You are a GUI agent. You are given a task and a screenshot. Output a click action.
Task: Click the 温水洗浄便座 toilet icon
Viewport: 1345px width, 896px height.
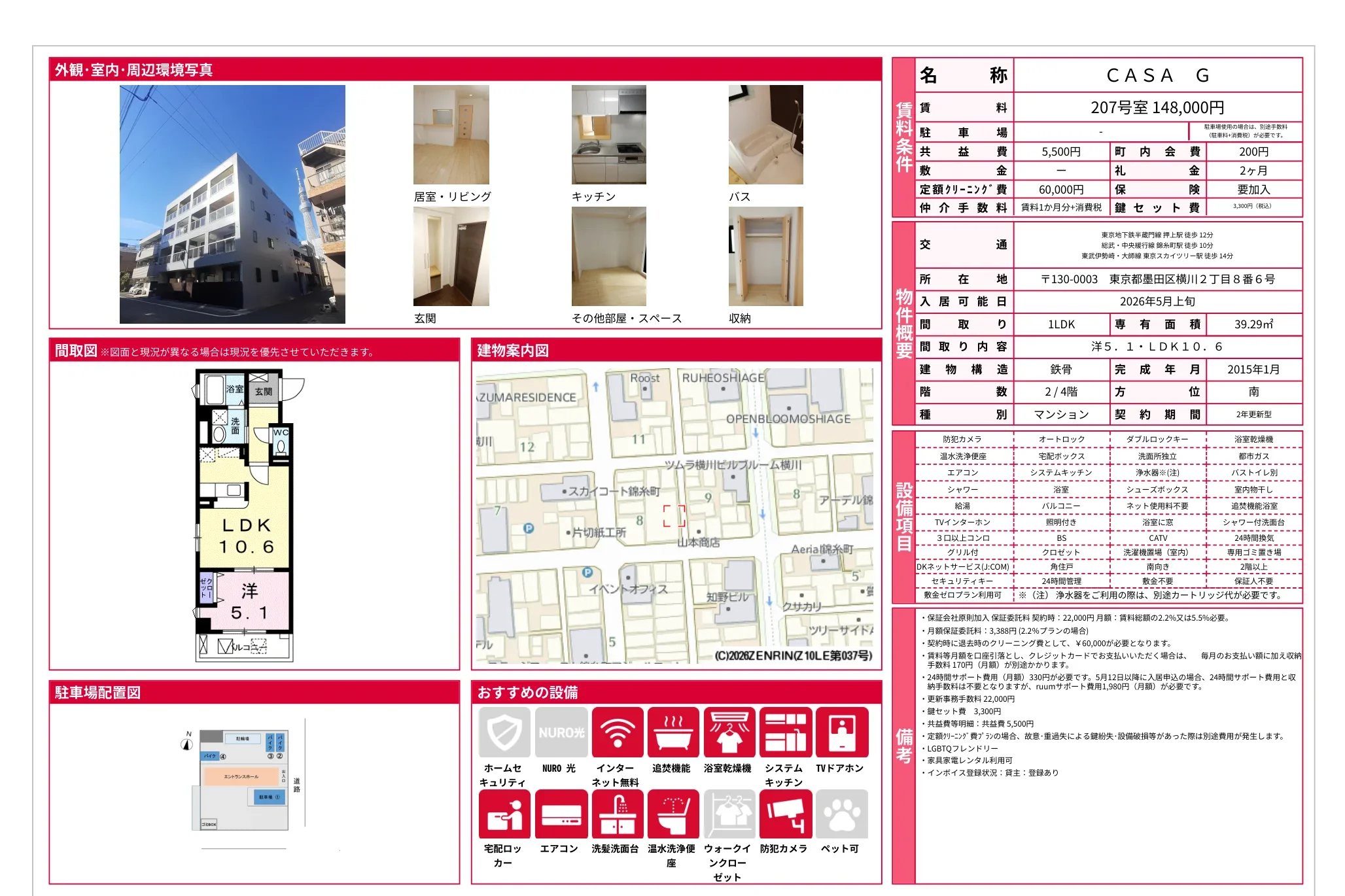(x=673, y=814)
